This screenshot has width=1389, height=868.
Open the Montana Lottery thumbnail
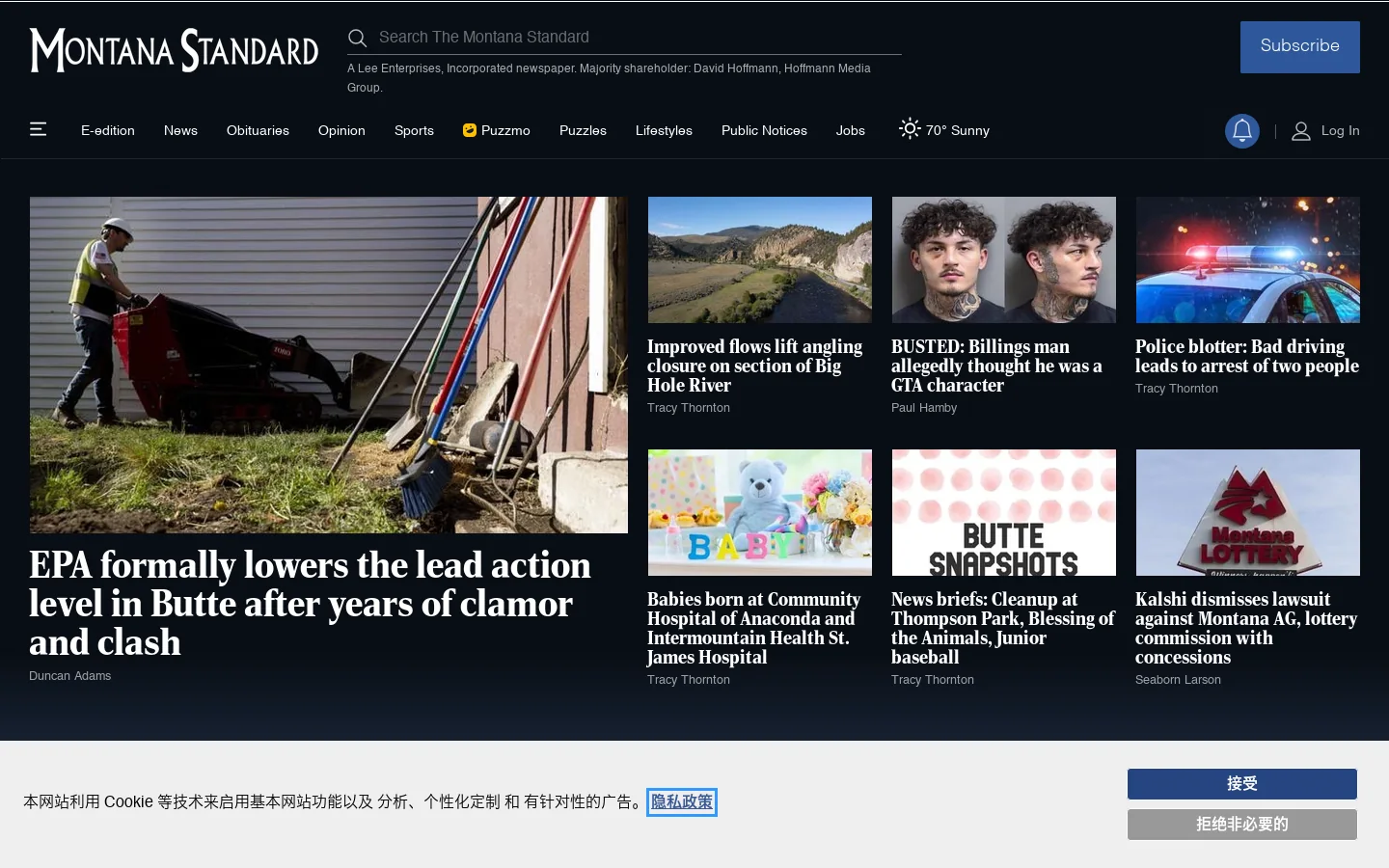(1248, 512)
